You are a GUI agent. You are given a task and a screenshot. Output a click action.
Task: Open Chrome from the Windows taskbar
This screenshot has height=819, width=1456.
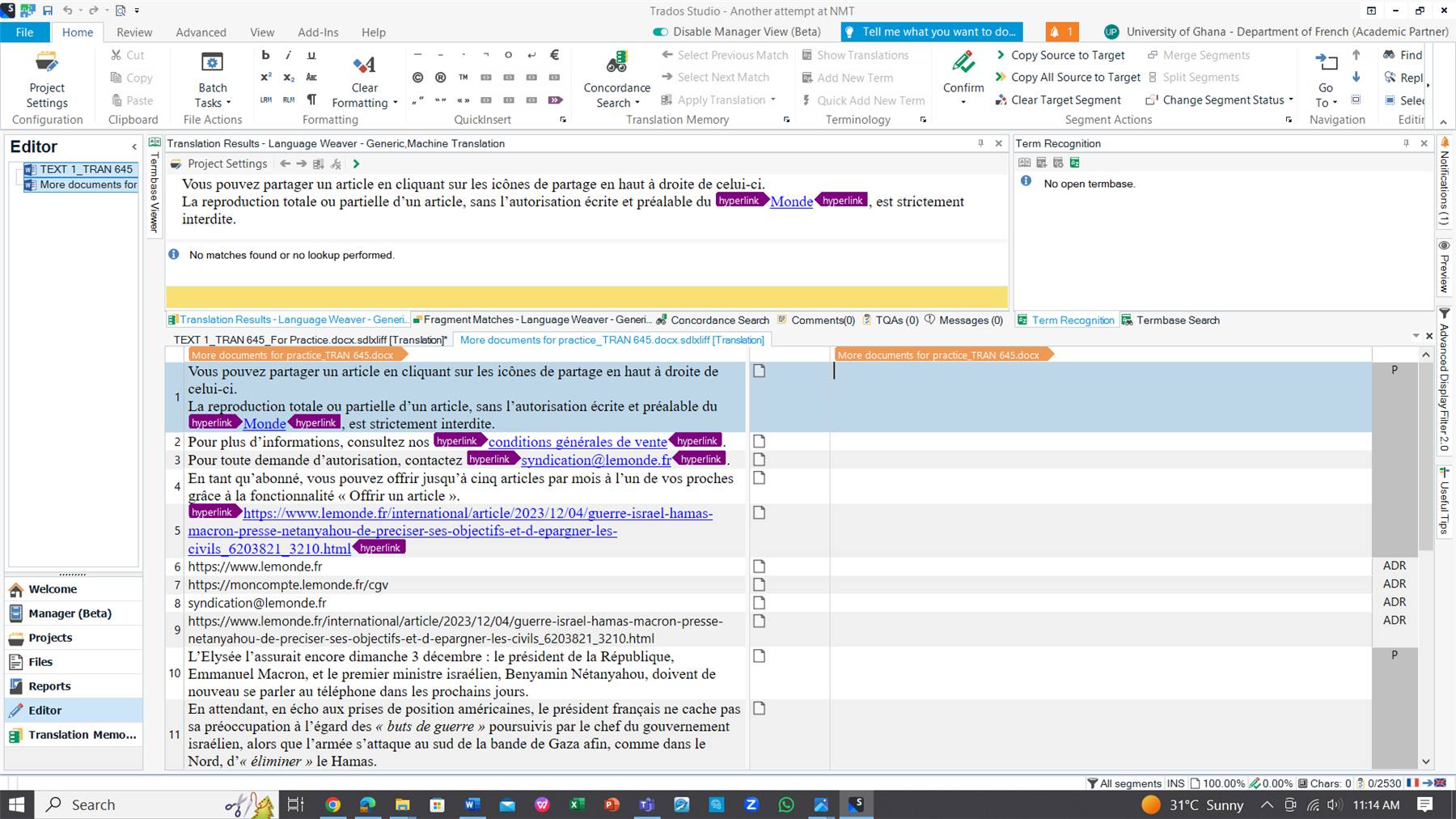332,804
